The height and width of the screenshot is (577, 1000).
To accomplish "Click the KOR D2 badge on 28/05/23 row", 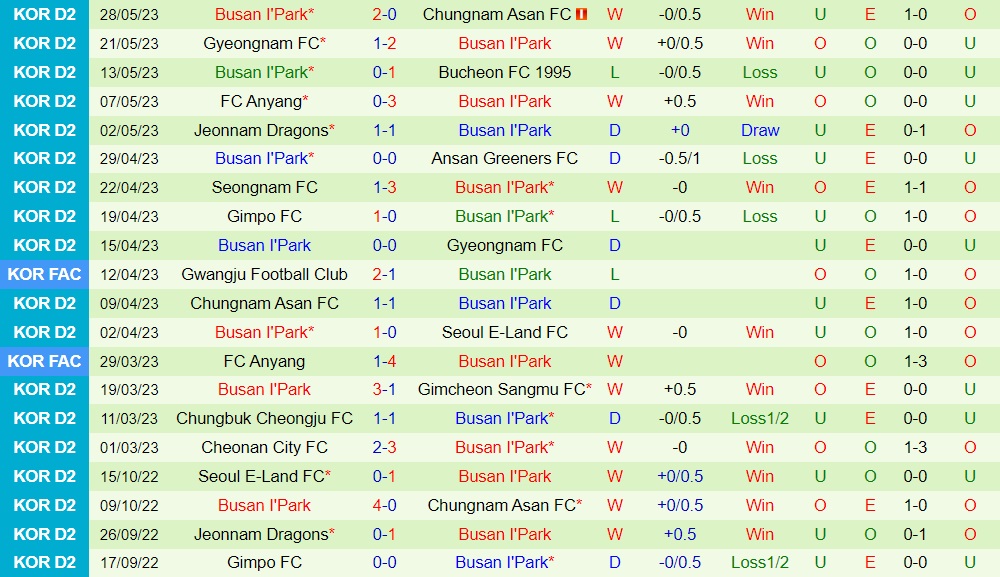I will pos(45,14).
